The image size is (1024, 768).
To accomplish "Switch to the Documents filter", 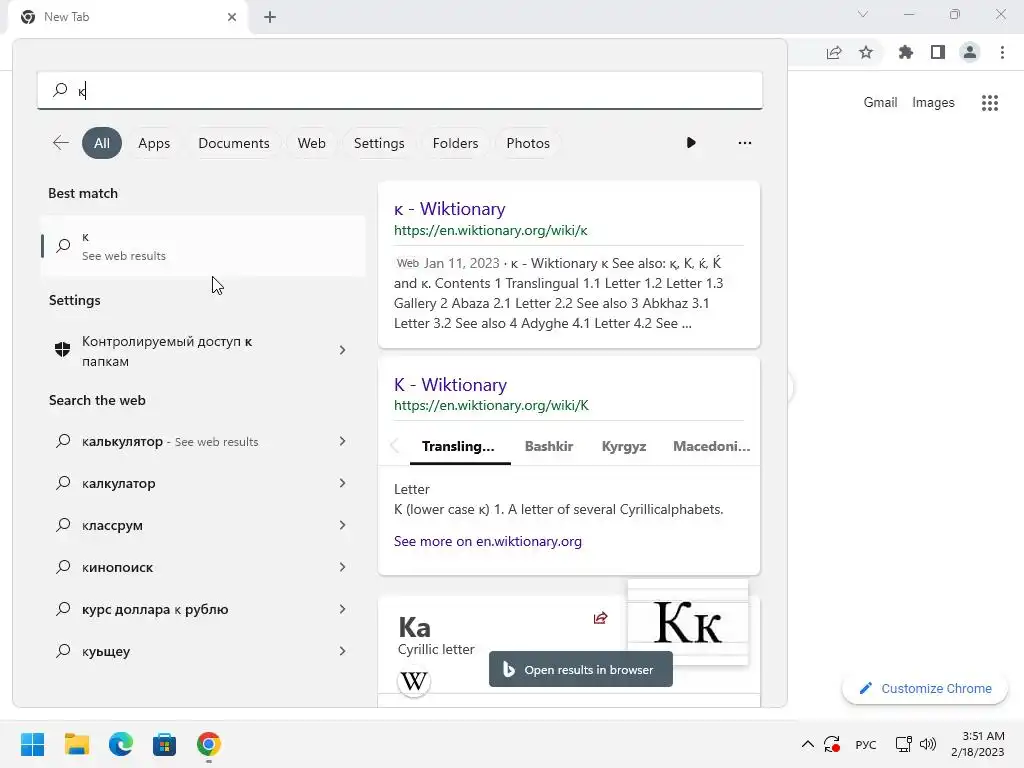I will [x=234, y=143].
